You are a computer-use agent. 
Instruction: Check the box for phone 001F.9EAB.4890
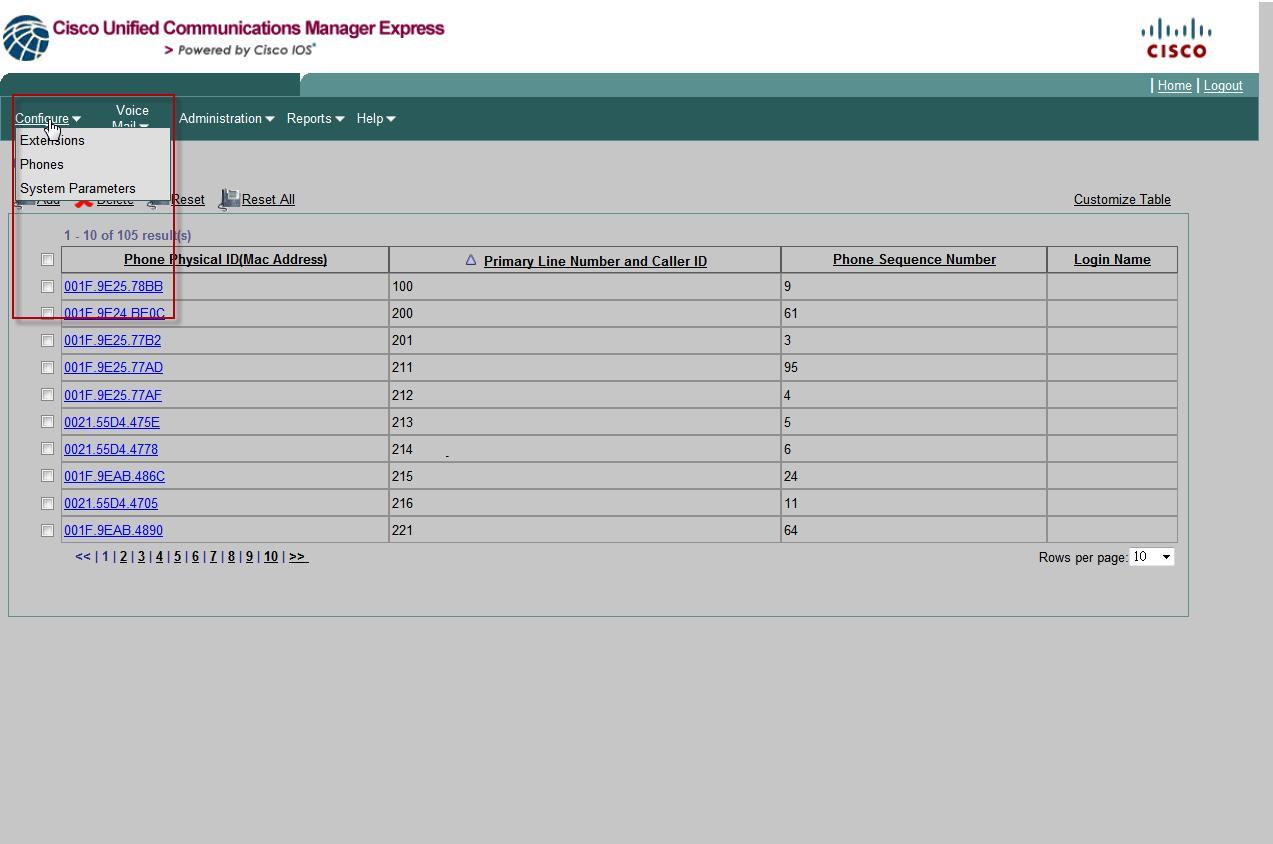click(47, 531)
